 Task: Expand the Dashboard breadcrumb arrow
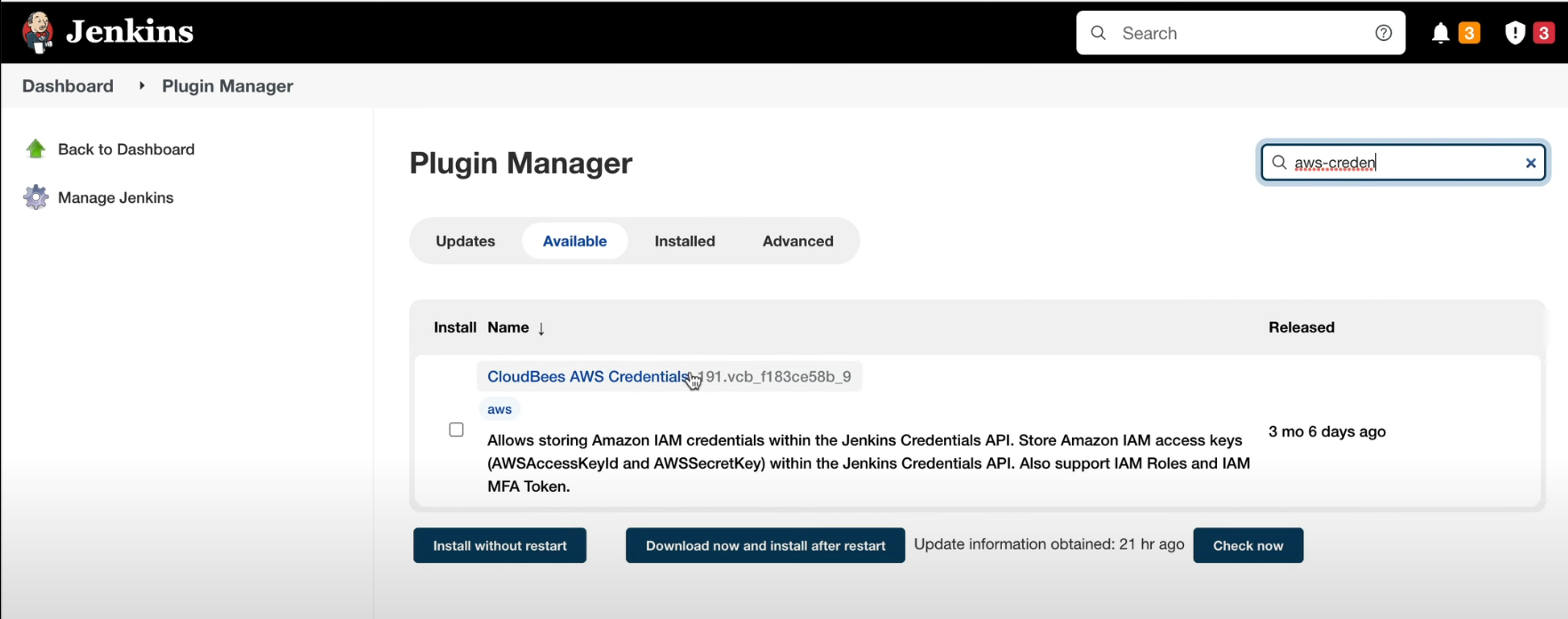[141, 86]
